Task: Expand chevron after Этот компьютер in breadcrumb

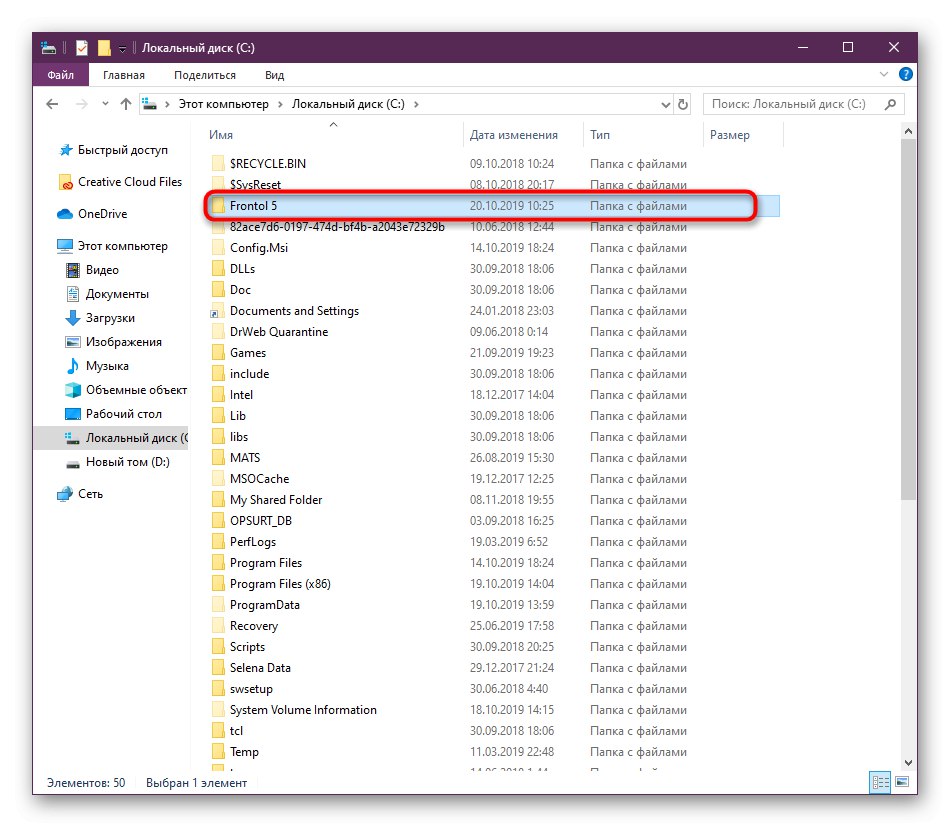Action: pos(280,104)
